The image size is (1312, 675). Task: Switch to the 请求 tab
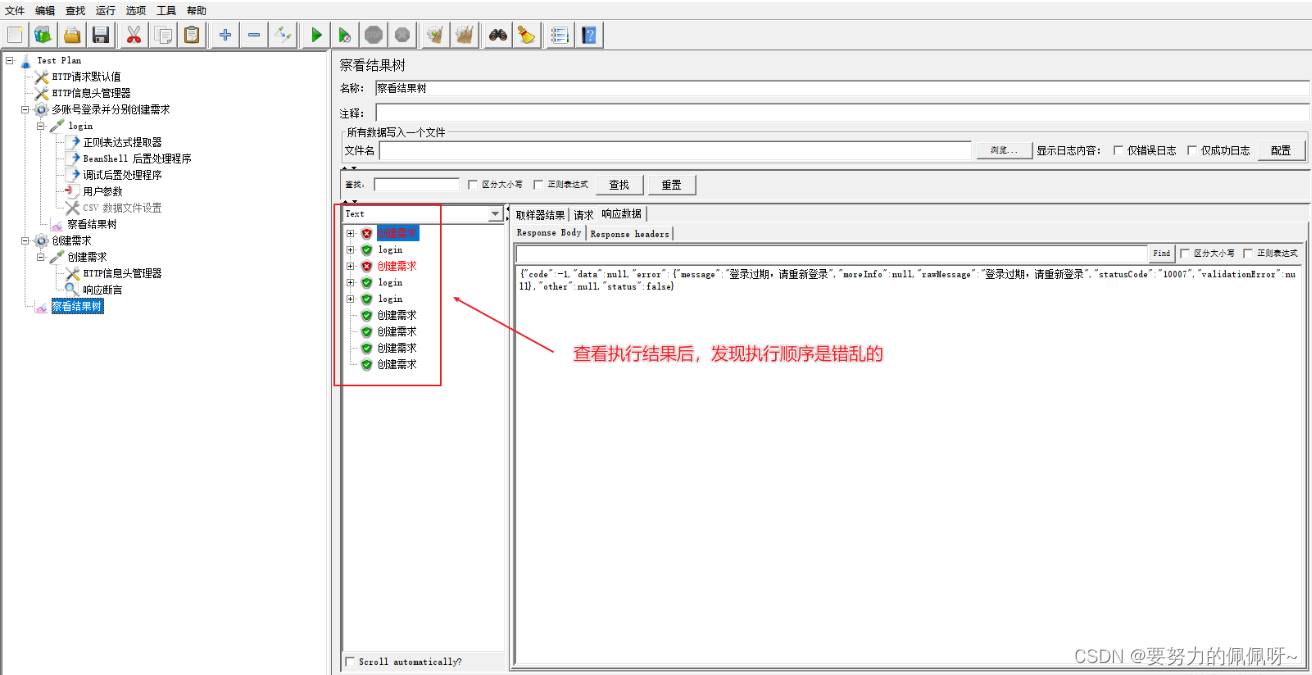[583, 214]
